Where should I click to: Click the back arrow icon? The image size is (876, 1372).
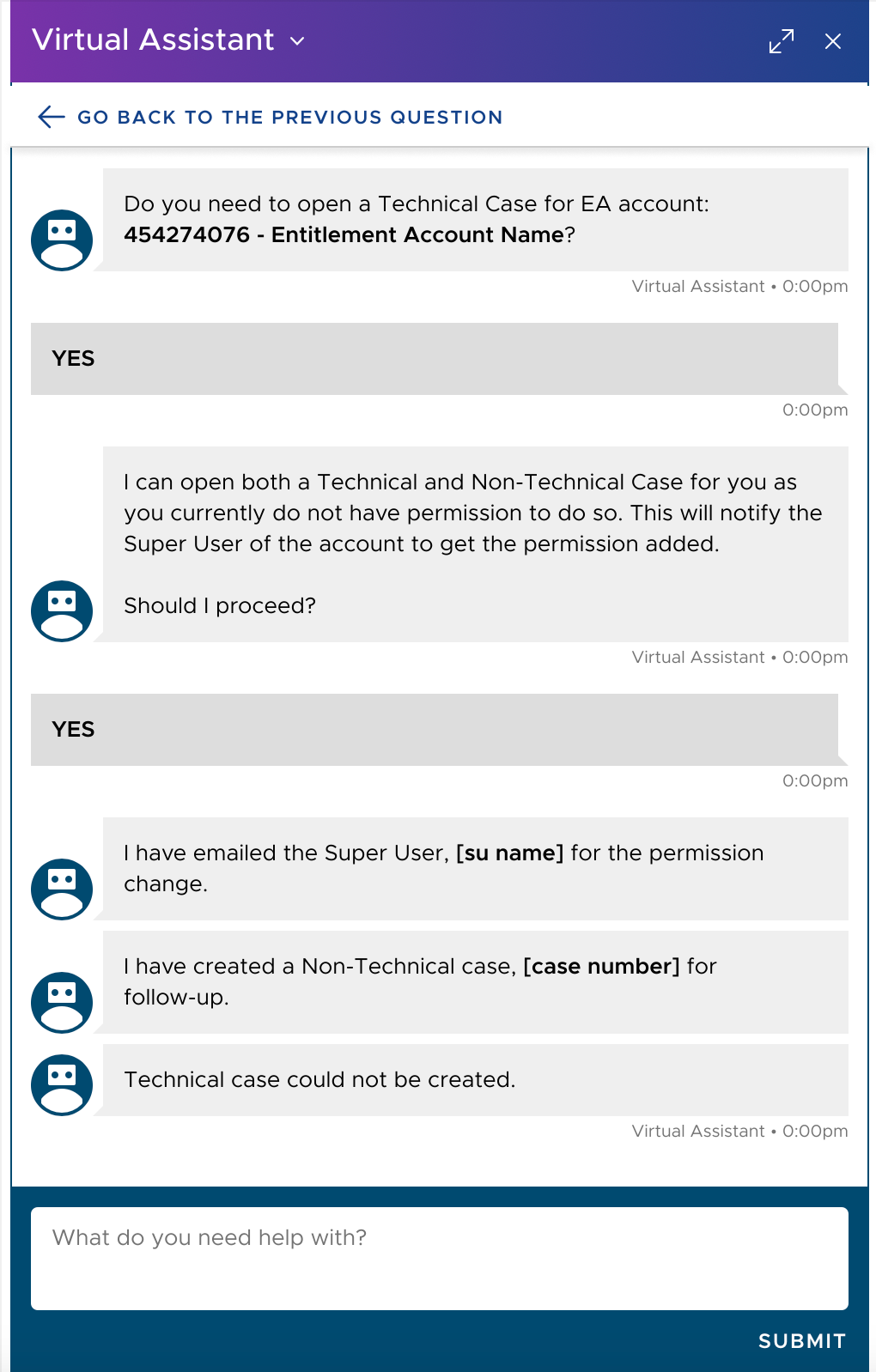pyautogui.click(x=52, y=117)
